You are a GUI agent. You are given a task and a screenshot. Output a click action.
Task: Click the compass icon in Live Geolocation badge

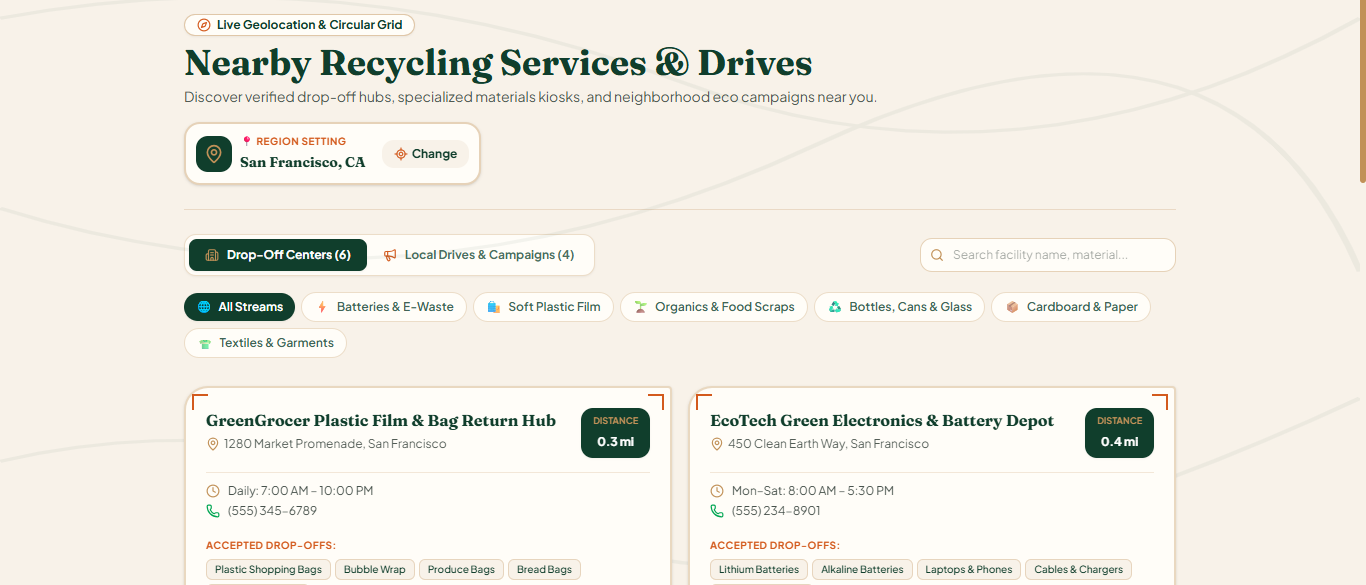point(204,25)
